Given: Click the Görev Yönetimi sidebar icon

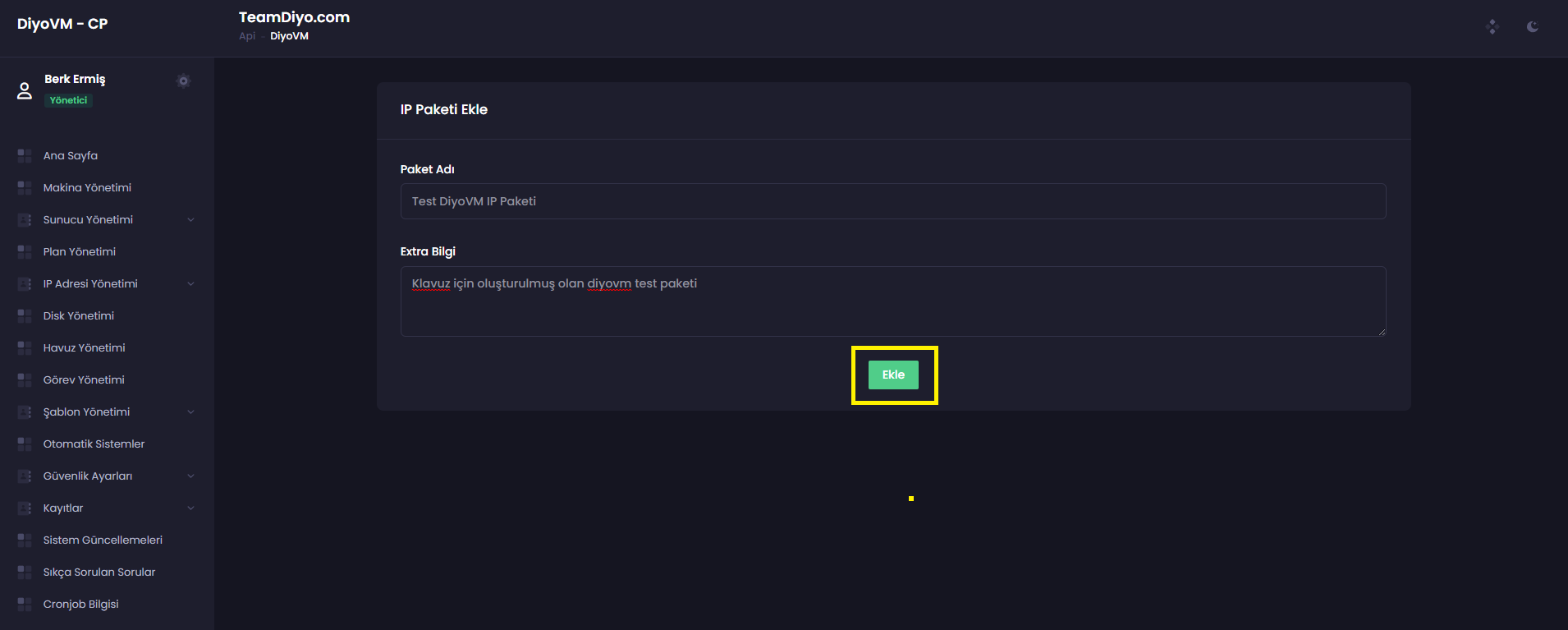Looking at the screenshot, I should pyautogui.click(x=25, y=379).
